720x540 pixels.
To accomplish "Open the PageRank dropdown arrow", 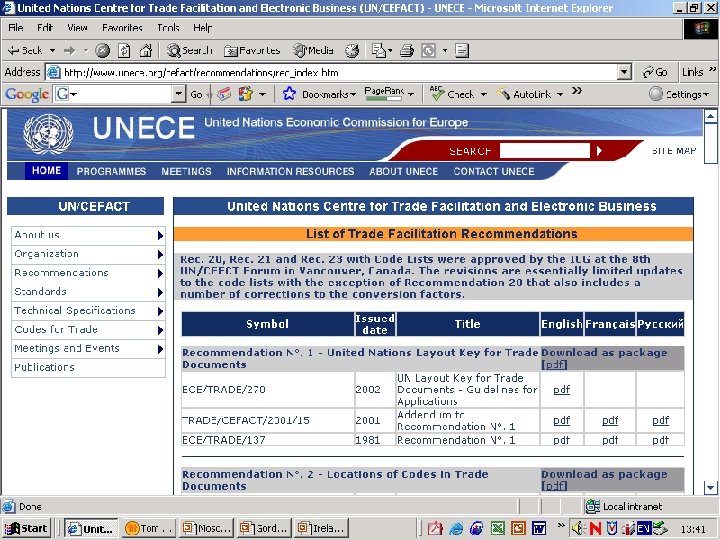I will click(411, 95).
